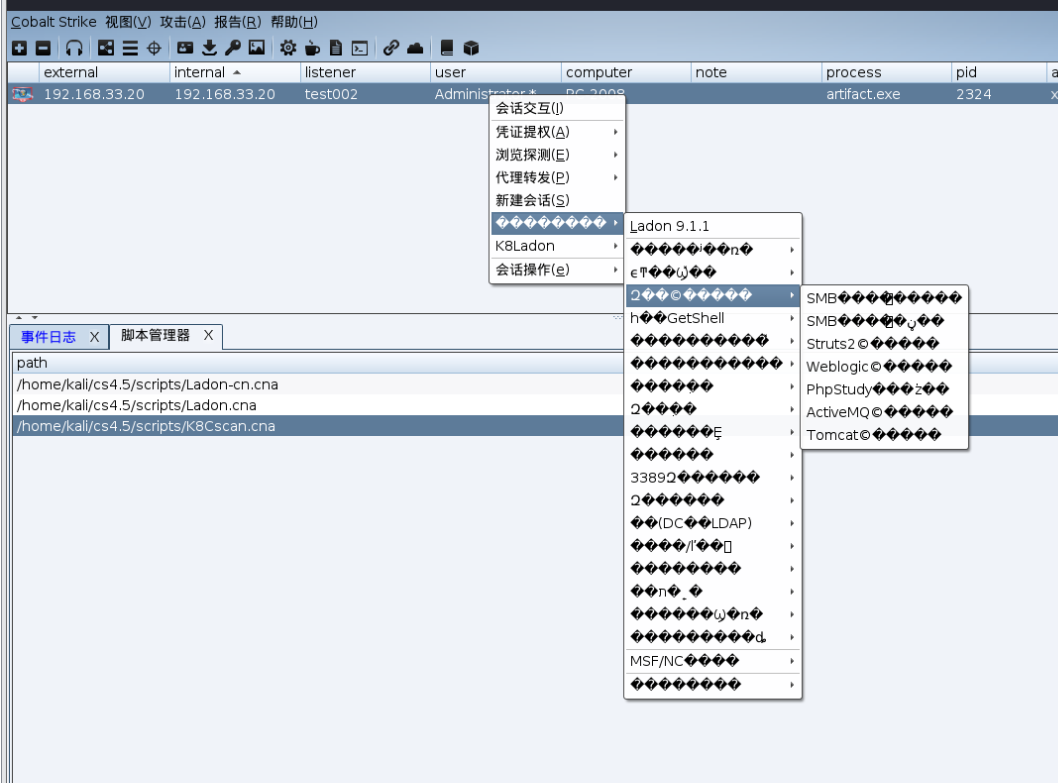Expand 凭证提权(A) submenu

(557, 132)
